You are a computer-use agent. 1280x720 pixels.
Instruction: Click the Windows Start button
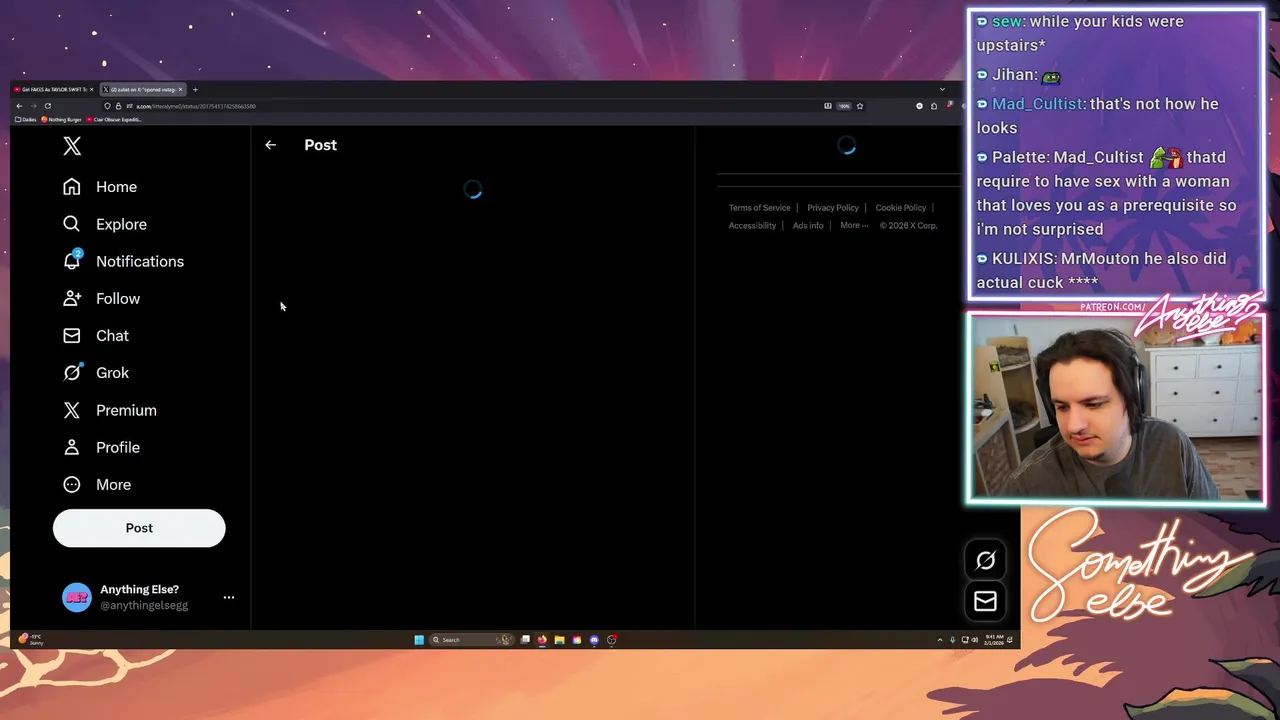[x=419, y=640]
